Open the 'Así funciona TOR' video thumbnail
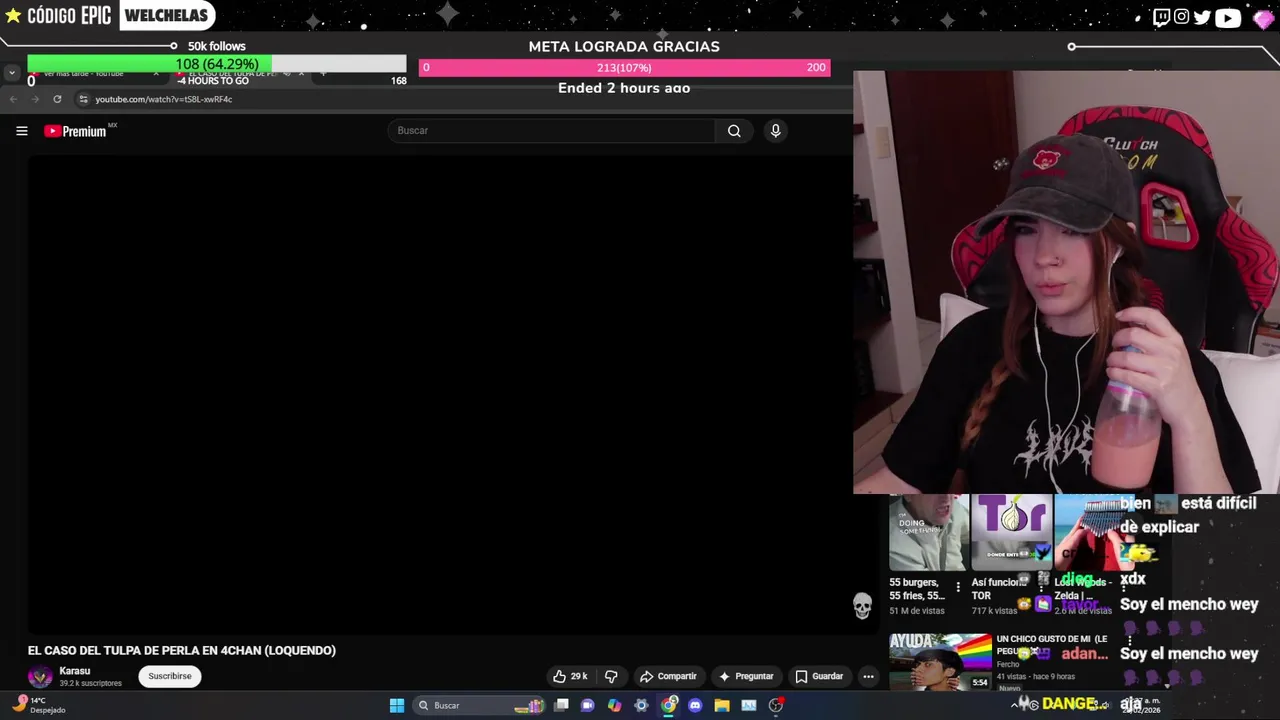 (1011, 533)
